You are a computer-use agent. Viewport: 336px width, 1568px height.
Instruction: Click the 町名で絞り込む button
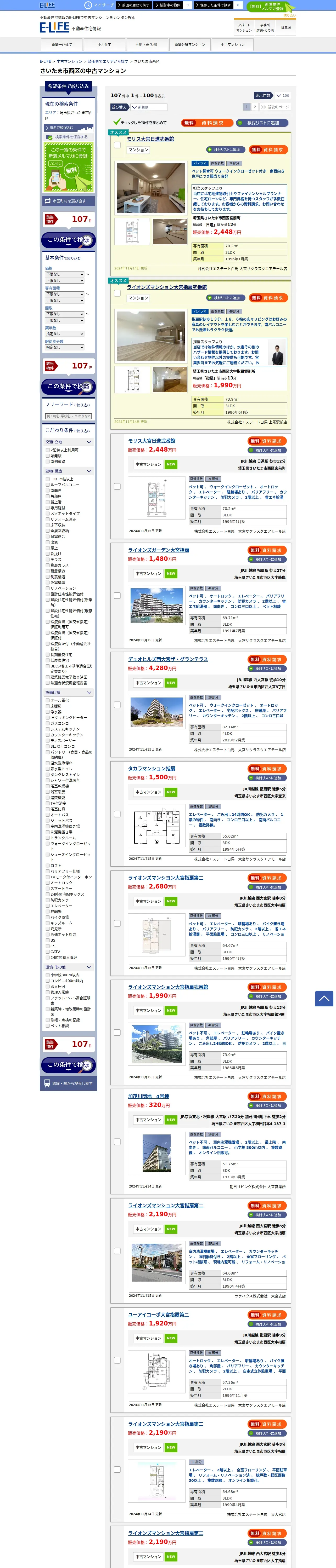pos(69,128)
